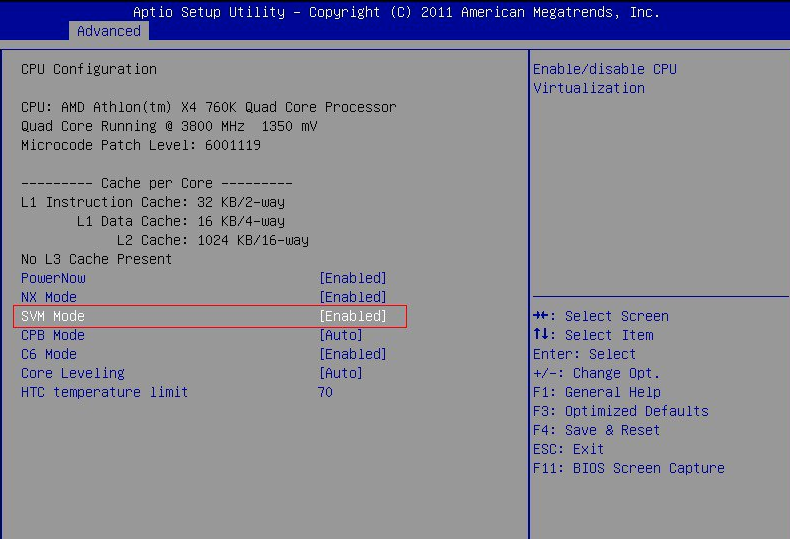Switch to the Advanced tab
Screen dimensions: 790x539
tap(108, 31)
